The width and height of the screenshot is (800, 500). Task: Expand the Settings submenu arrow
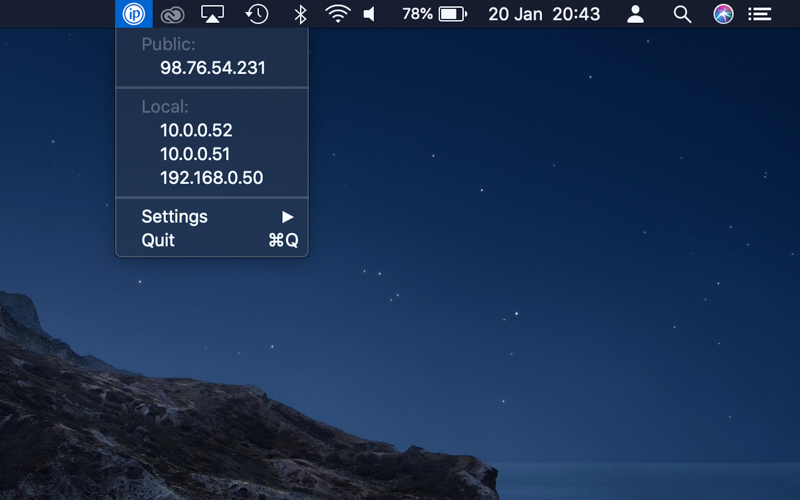pos(288,217)
